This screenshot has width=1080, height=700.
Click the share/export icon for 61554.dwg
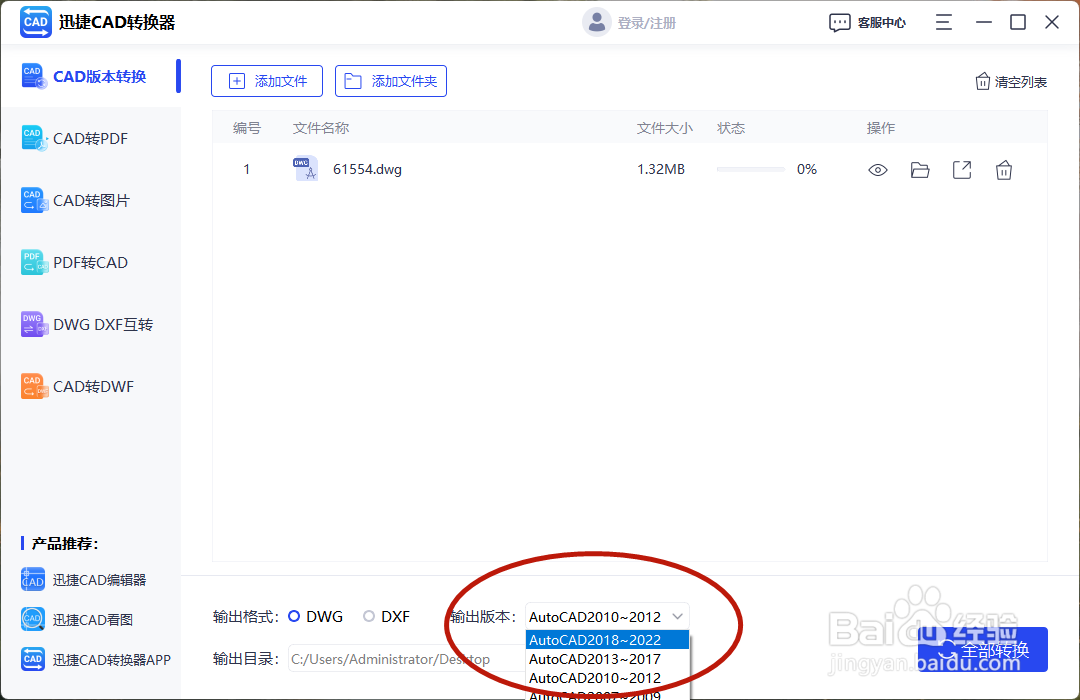(962, 170)
